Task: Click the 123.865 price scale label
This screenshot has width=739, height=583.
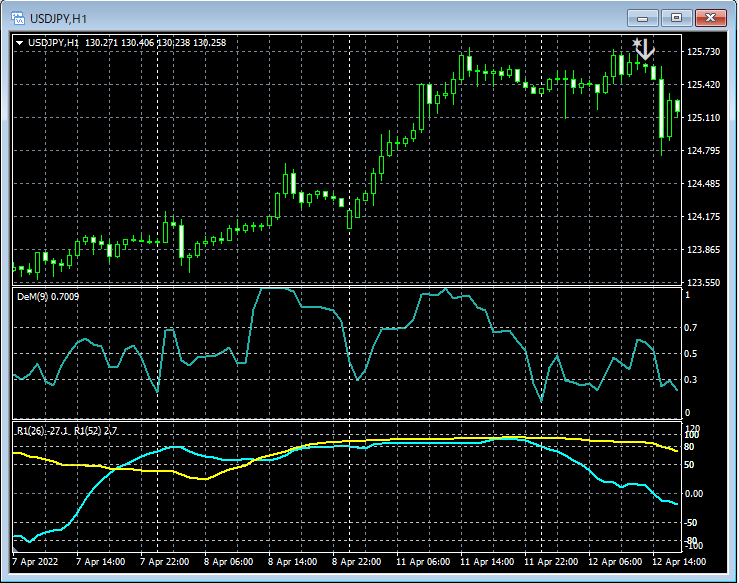Action: (x=704, y=250)
